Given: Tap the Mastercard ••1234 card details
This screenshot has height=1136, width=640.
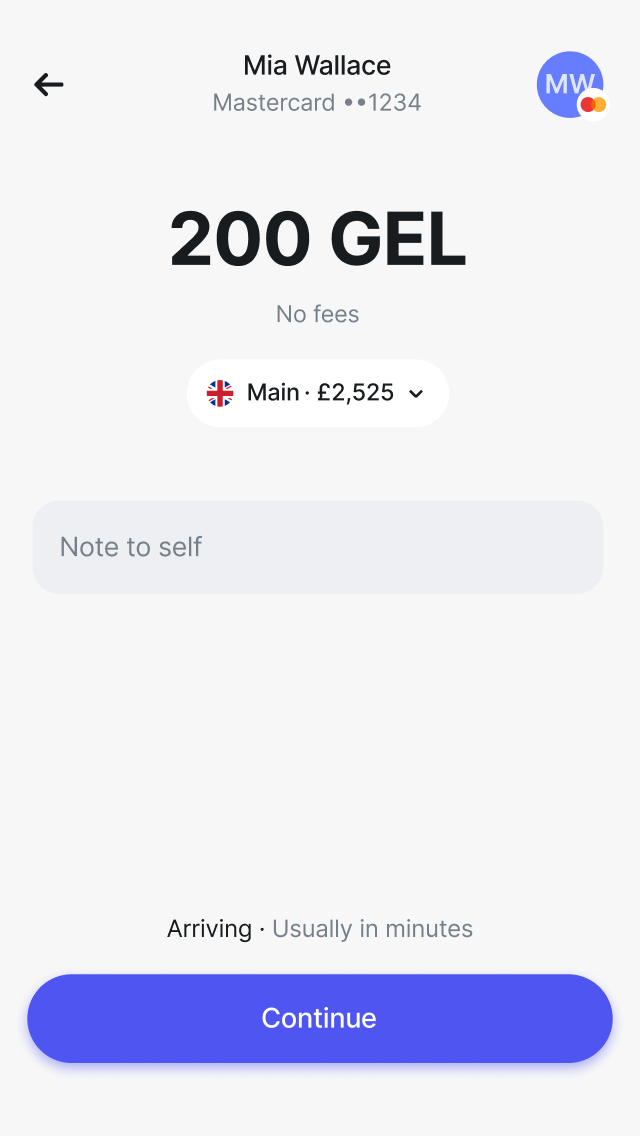Looking at the screenshot, I should click(317, 102).
